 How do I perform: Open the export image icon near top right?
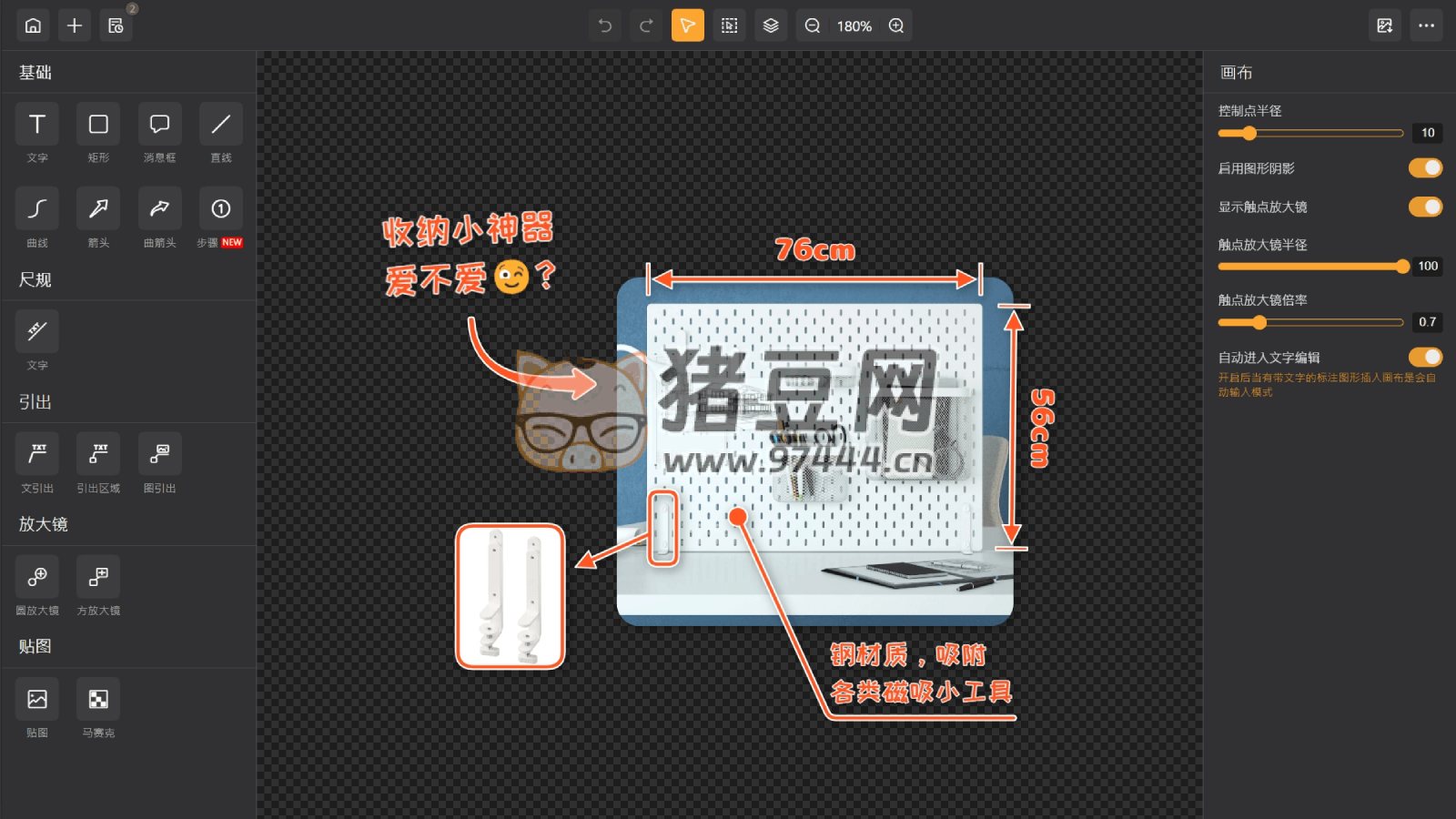pyautogui.click(x=1385, y=25)
